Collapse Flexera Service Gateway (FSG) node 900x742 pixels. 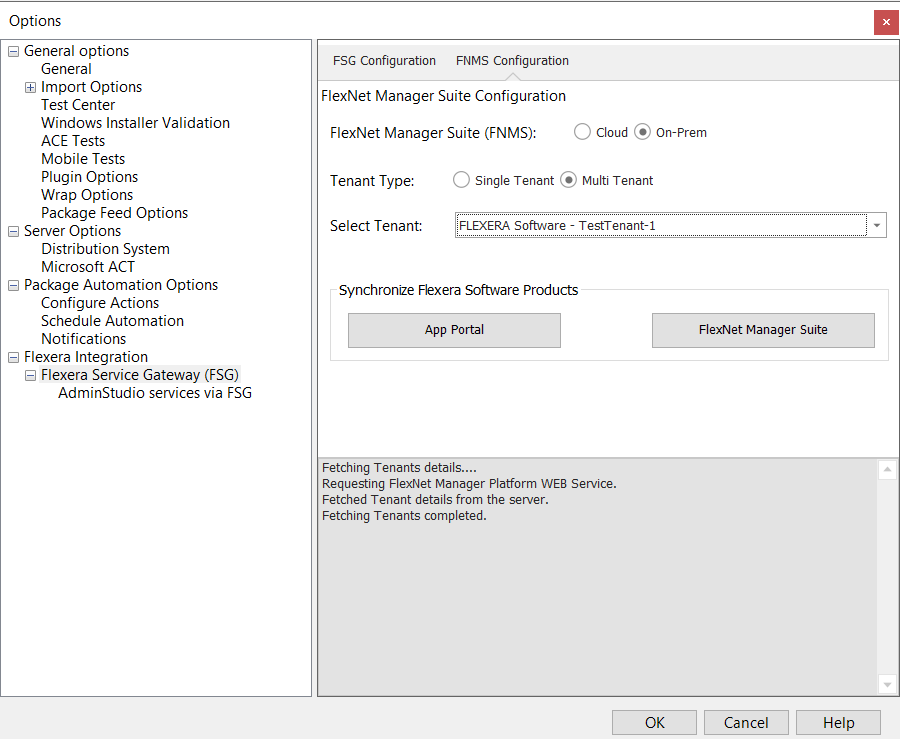point(31,375)
